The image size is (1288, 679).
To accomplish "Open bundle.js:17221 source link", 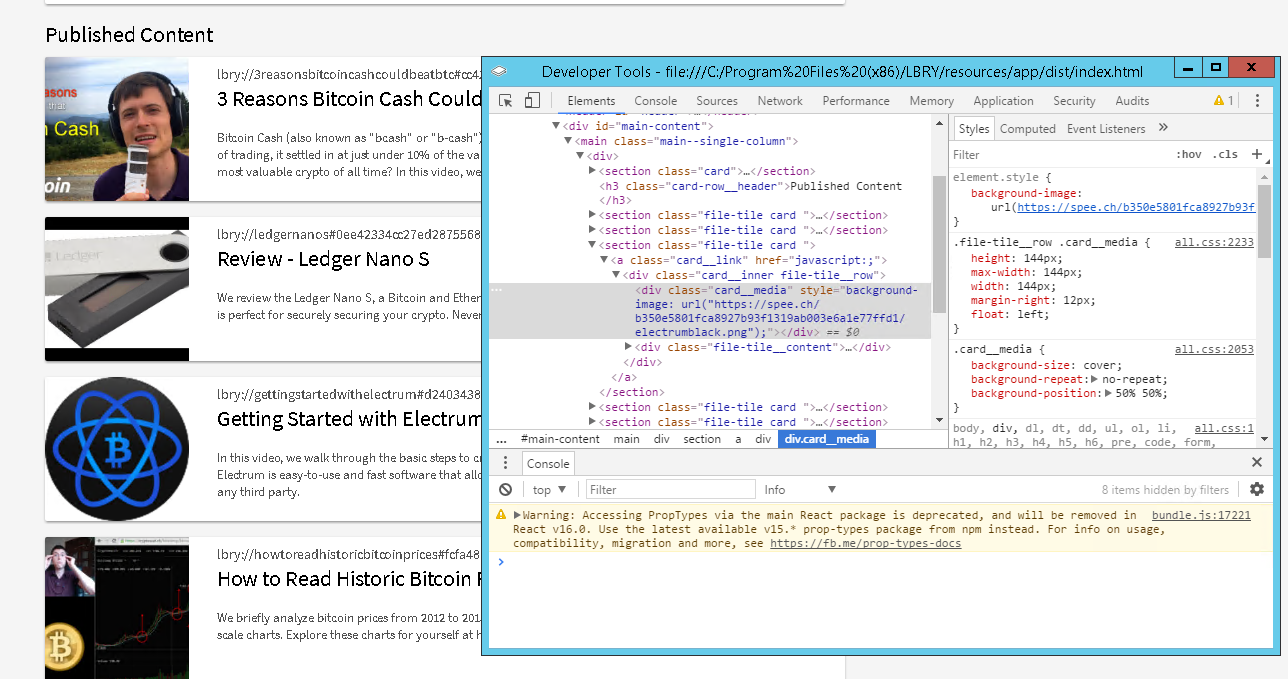I will [1201, 516].
